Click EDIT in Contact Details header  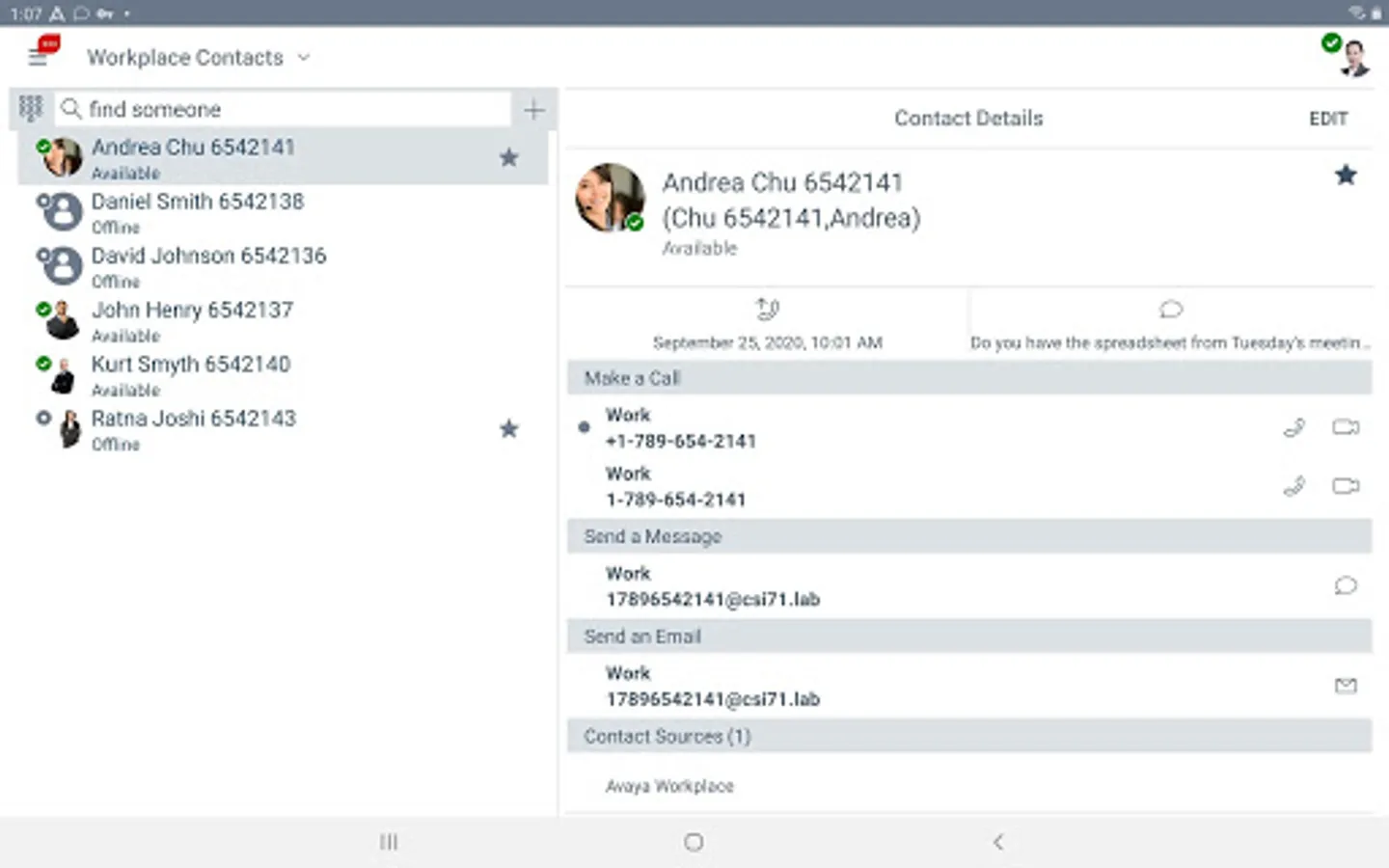(x=1327, y=119)
